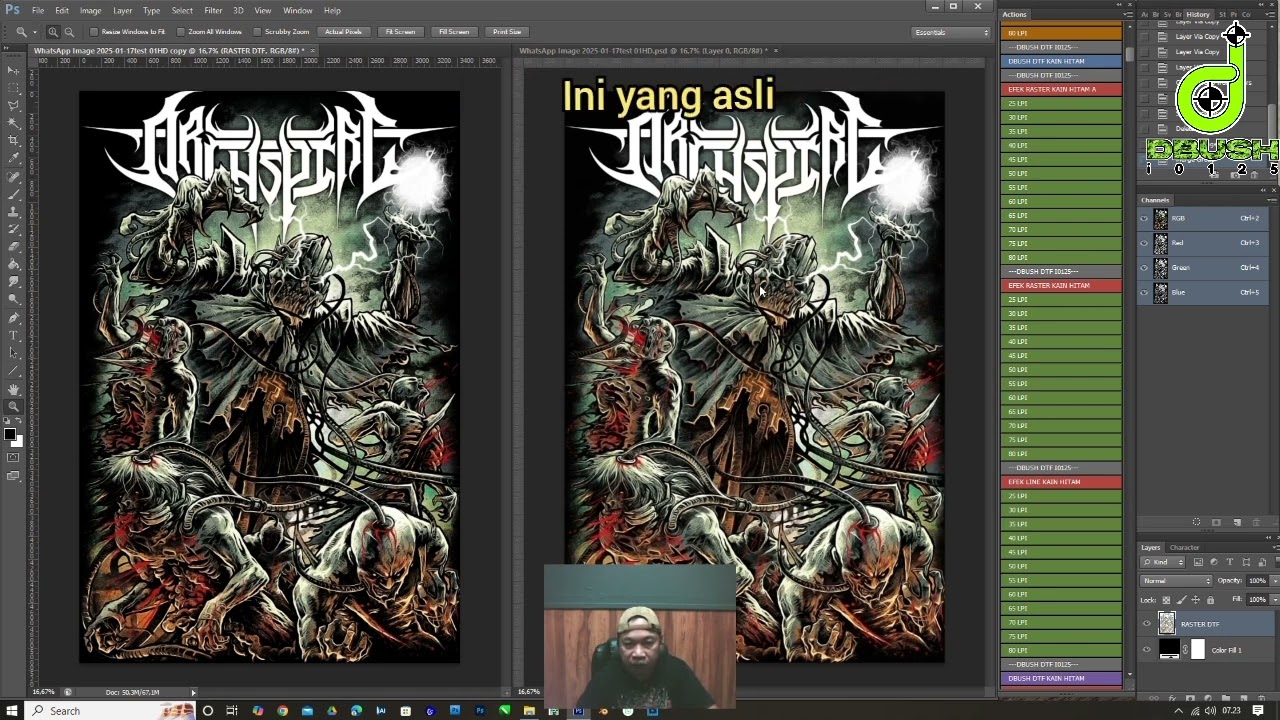Screen dimensions: 1280x720
Task: Select the Path Selection tool
Action: coord(13,353)
